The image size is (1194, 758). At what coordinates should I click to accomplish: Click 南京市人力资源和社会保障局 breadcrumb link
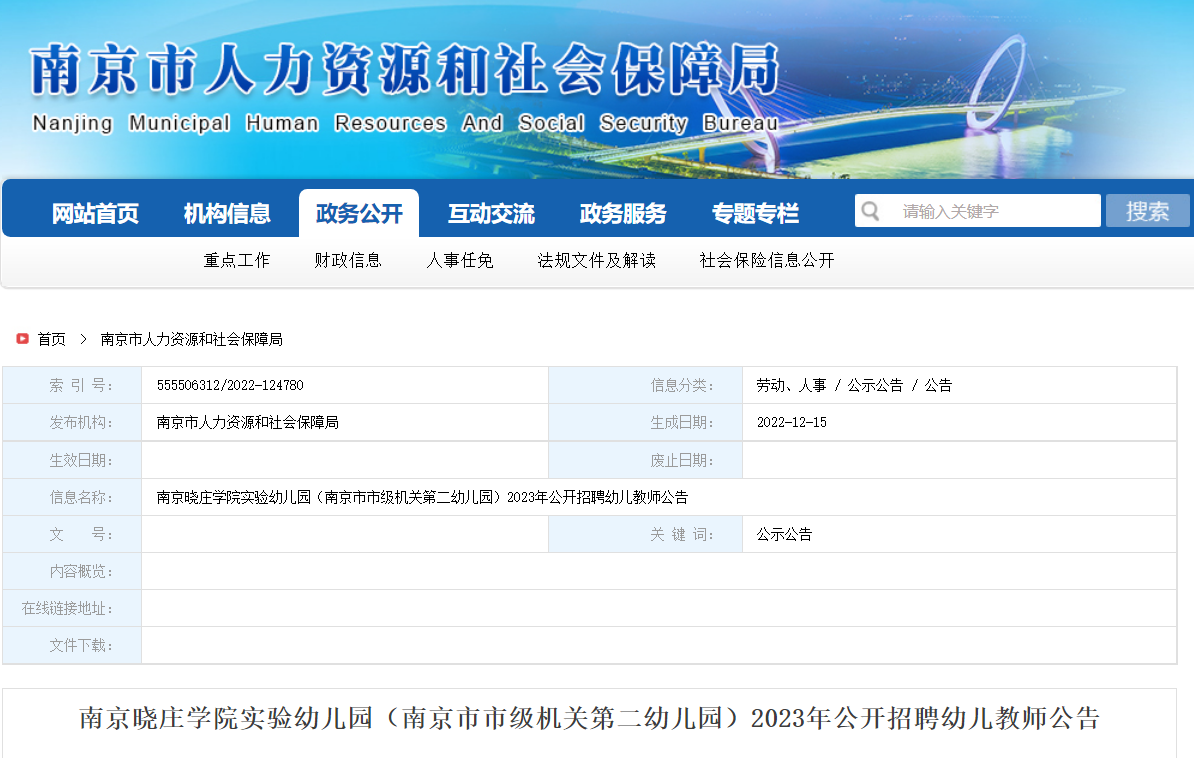(192, 339)
